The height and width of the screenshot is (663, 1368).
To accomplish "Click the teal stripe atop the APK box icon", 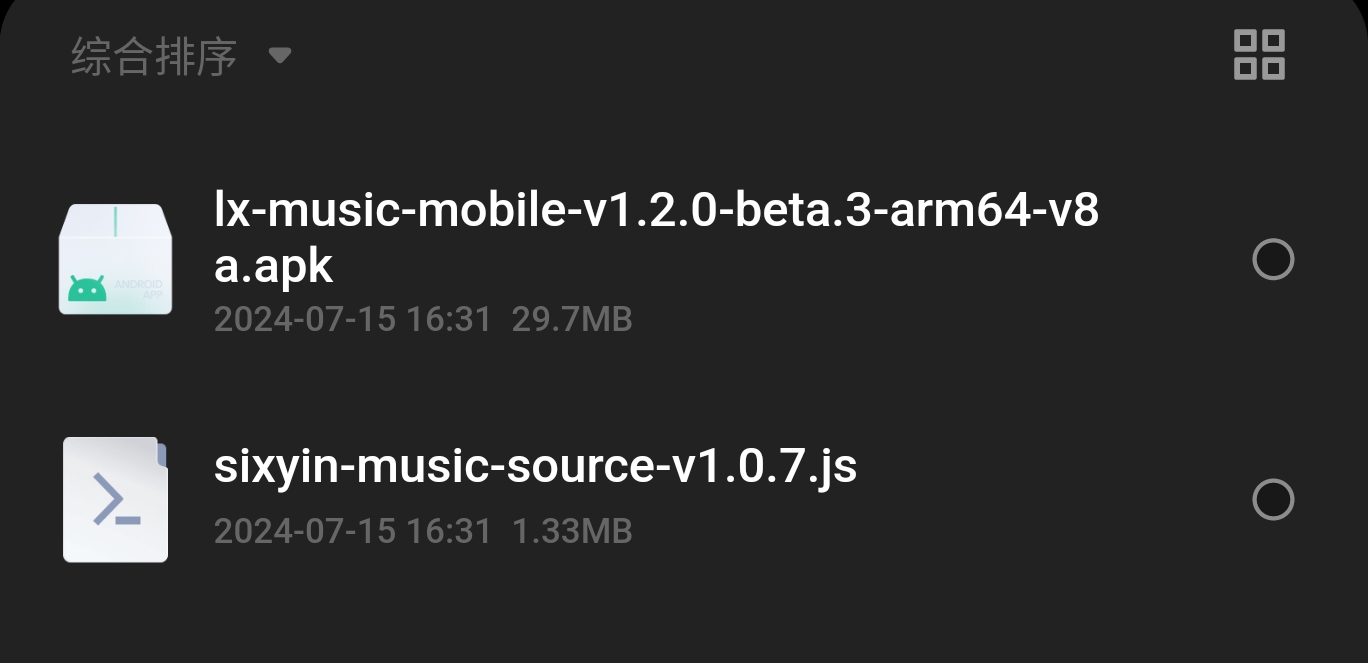I will [115, 221].
